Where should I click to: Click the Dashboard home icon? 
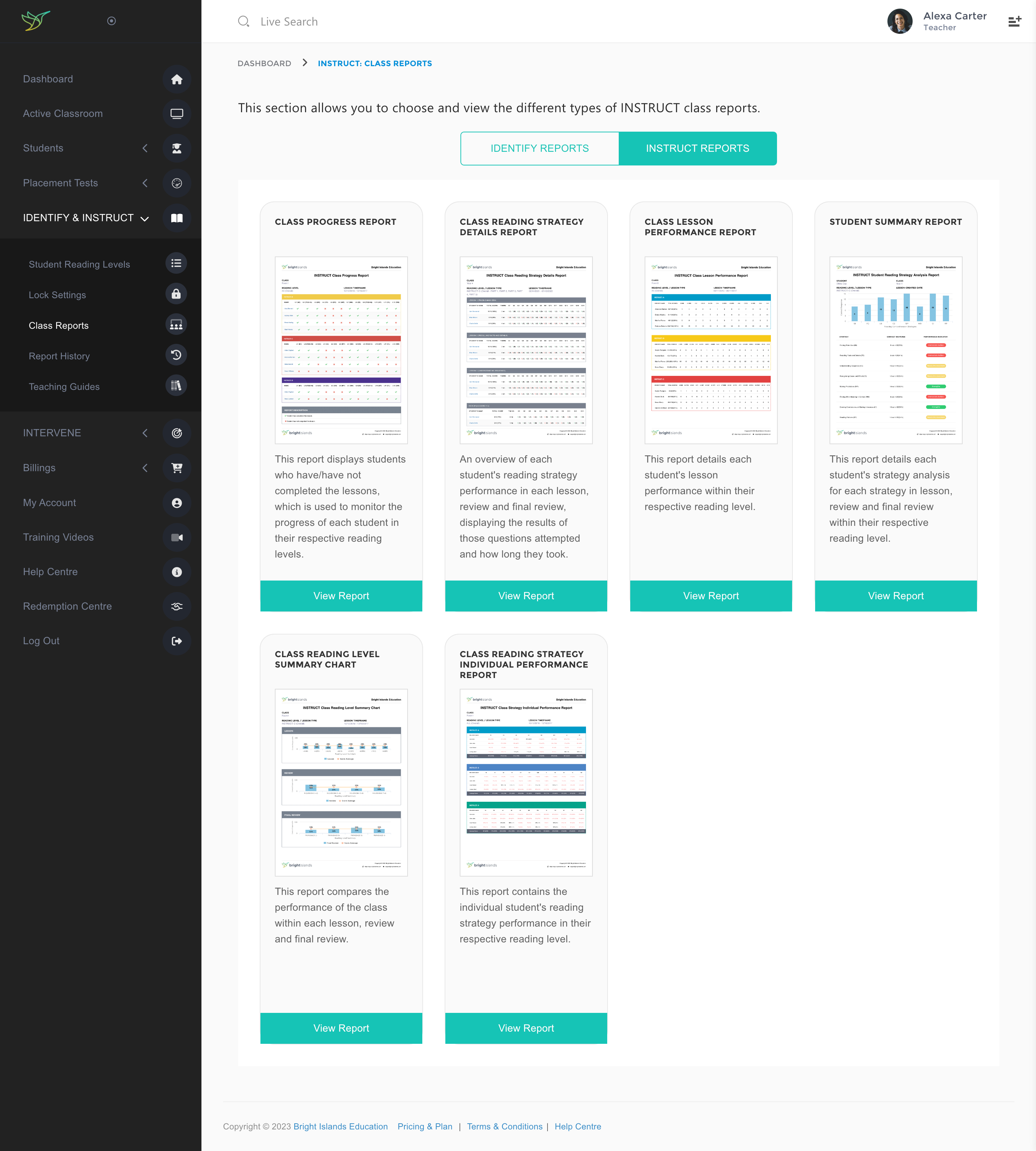[x=177, y=79]
